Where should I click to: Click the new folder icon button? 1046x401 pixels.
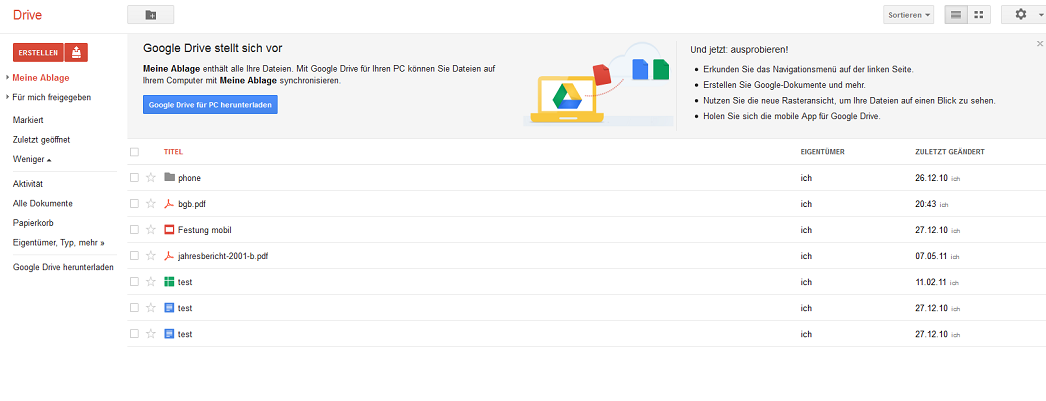tap(151, 15)
